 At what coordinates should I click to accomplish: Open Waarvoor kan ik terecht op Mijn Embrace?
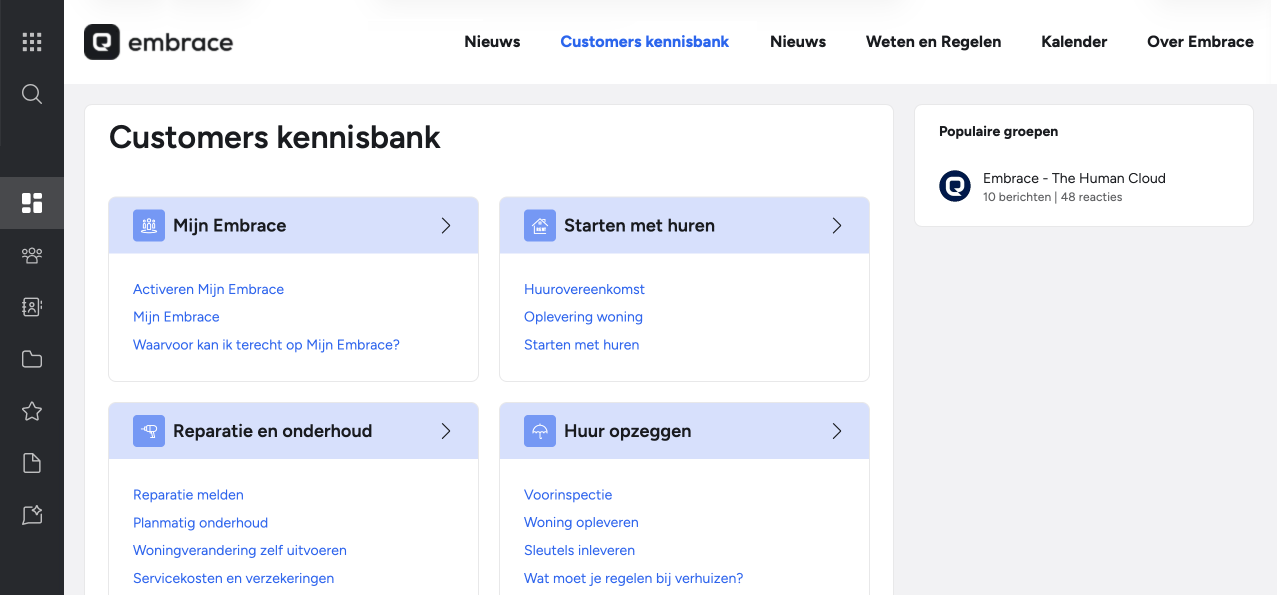coord(266,345)
